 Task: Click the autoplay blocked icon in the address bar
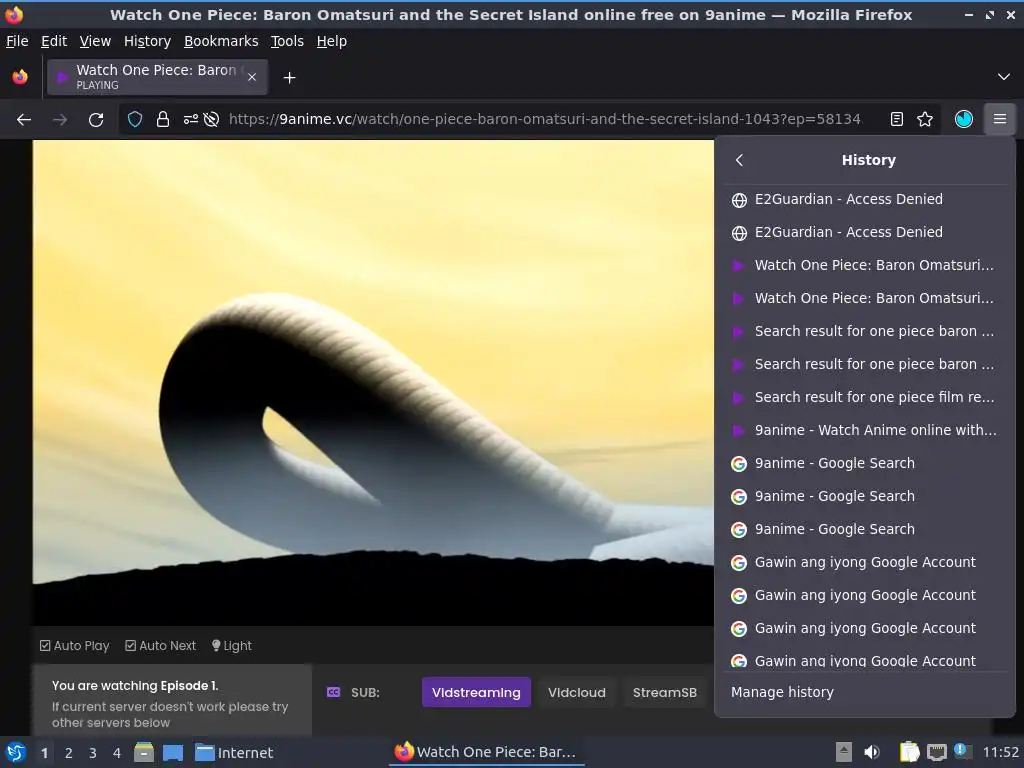[211, 120]
